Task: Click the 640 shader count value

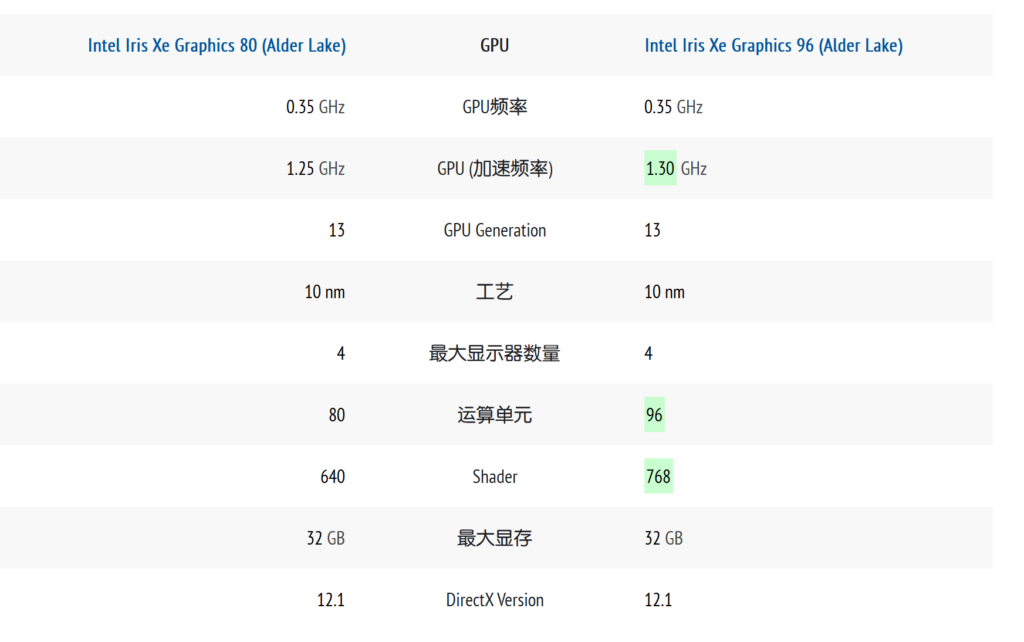Action: click(x=332, y=477)
